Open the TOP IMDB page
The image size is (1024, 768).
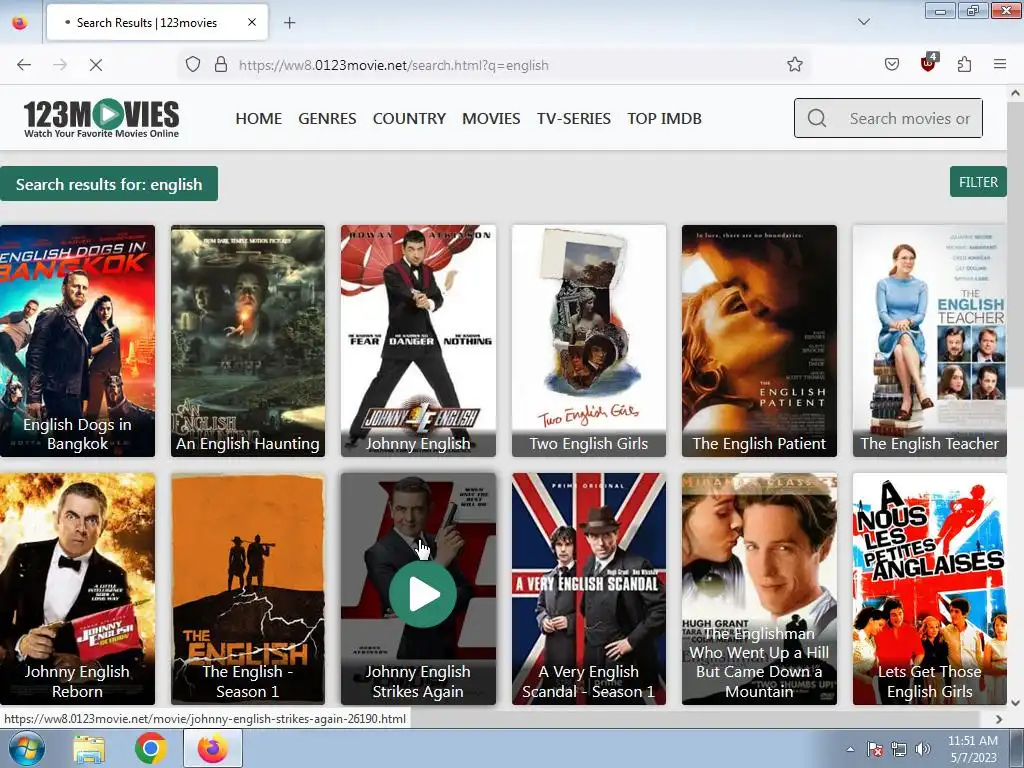coord(665,118)
